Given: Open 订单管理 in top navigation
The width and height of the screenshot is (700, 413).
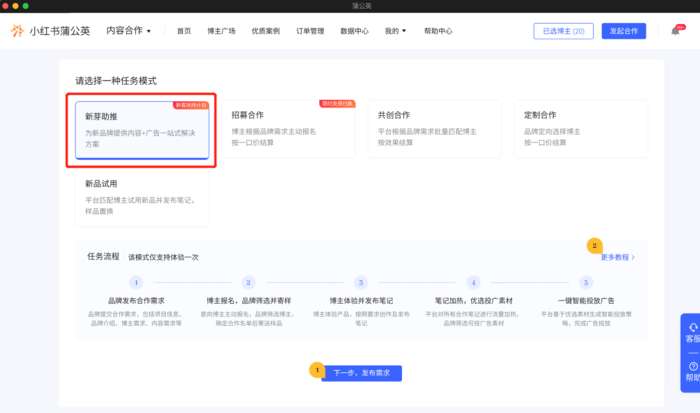Looking at the screenshot, I should pyautogui.click(x=307, y=31).
